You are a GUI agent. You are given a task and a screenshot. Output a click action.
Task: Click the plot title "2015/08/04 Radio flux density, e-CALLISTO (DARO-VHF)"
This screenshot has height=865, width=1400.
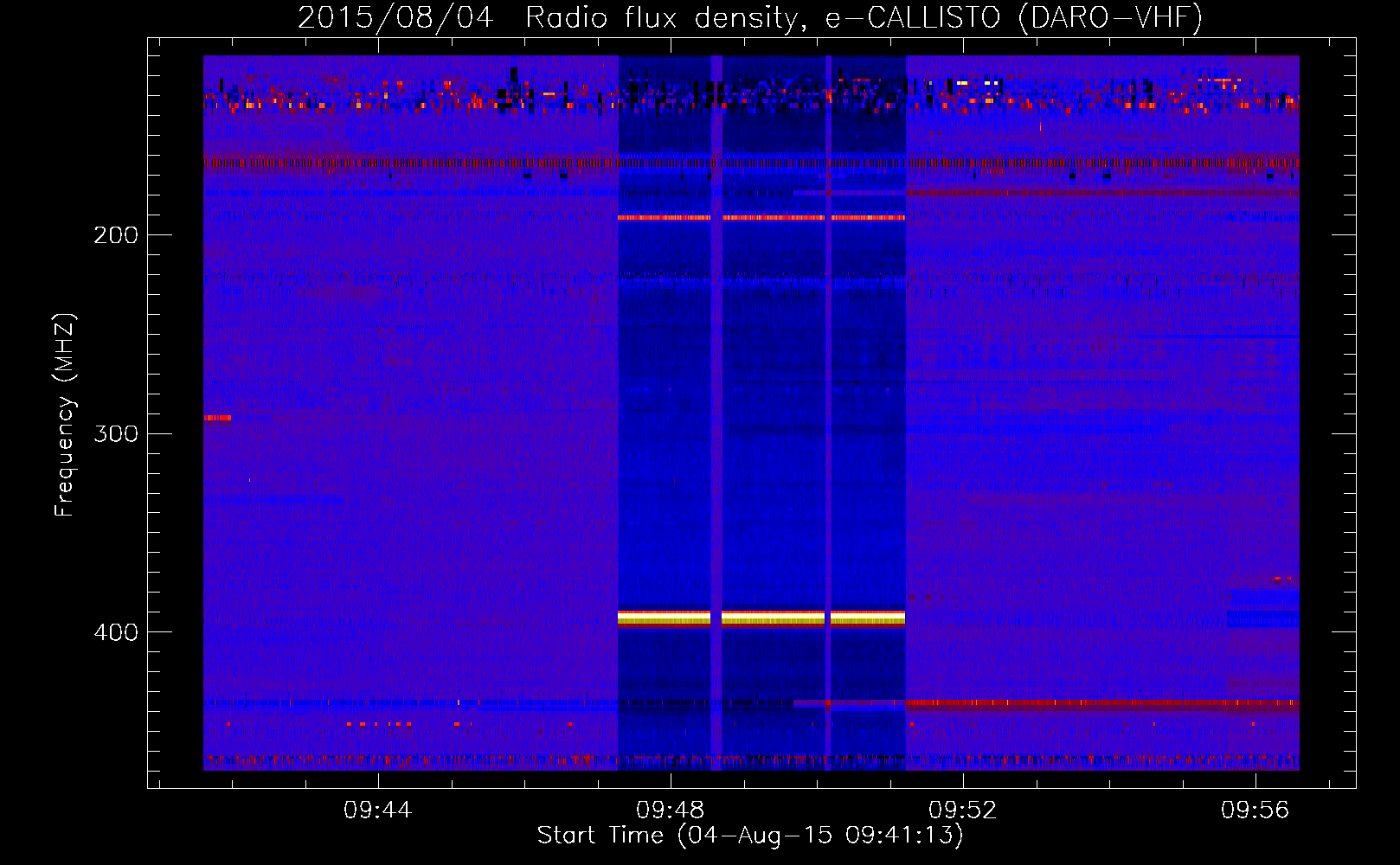click(750, 17)
